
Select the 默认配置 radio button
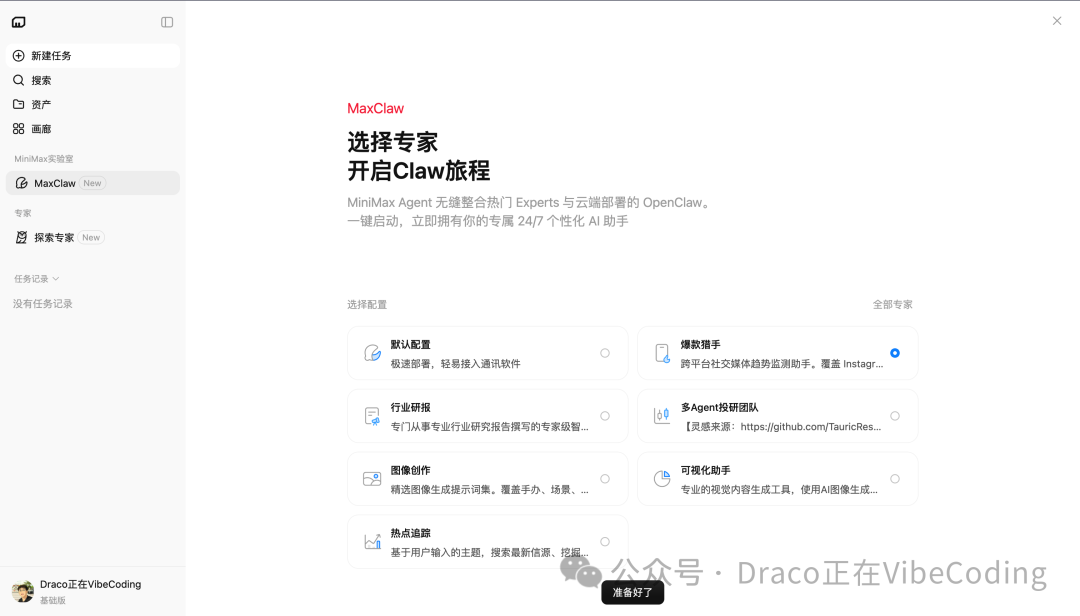604,352
